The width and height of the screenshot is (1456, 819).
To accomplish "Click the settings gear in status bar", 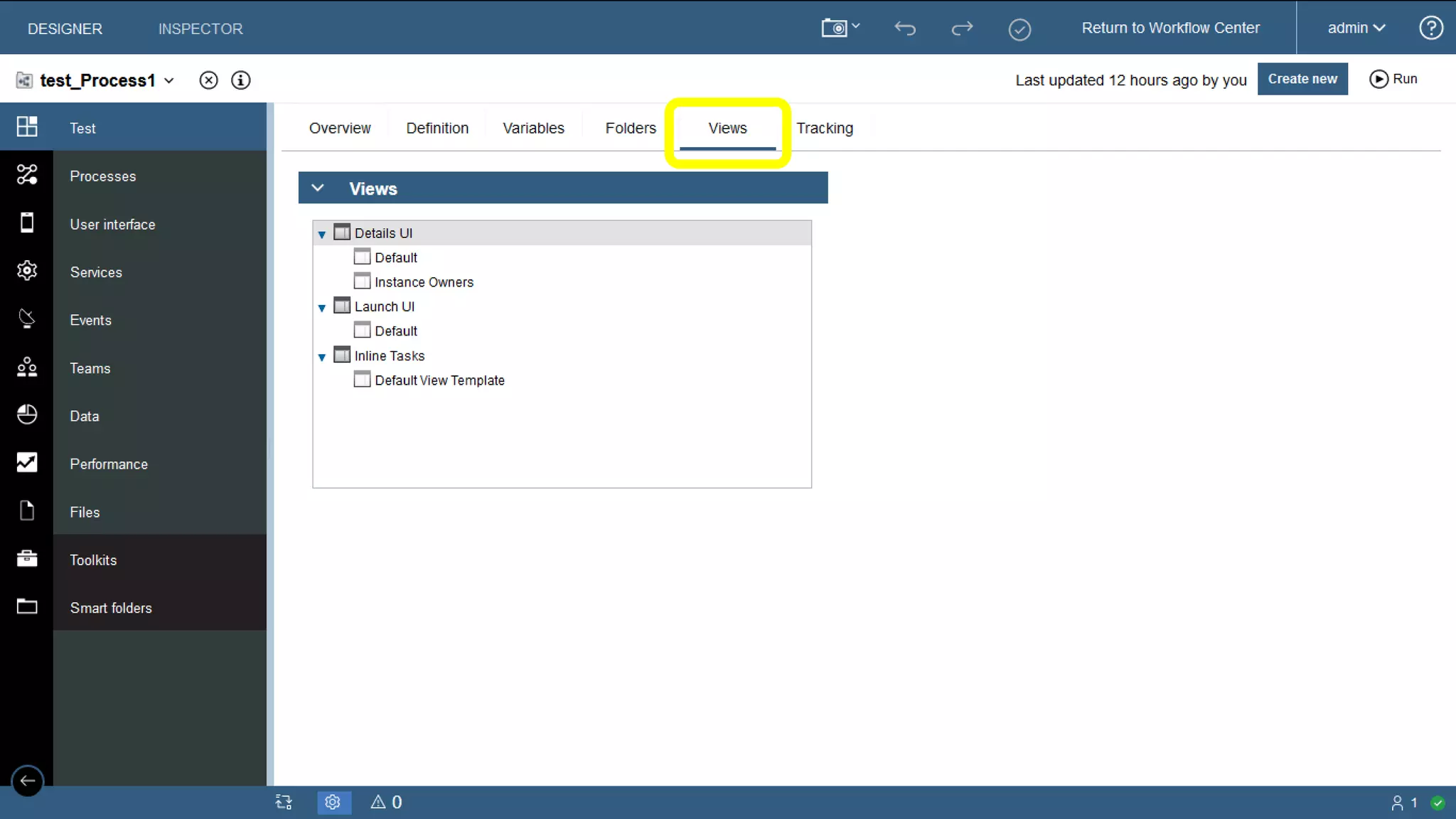I will pos(333,802).
